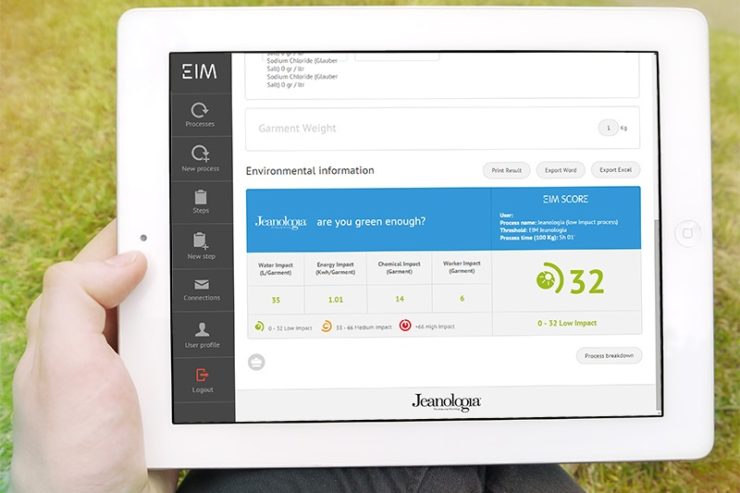Open the User profile icon
This screenshot has width=740, height=493.
click(x=202, y=329)
